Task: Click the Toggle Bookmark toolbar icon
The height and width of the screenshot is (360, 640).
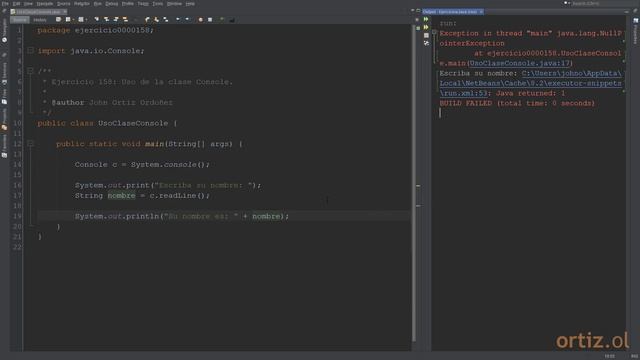Action: 166,20
